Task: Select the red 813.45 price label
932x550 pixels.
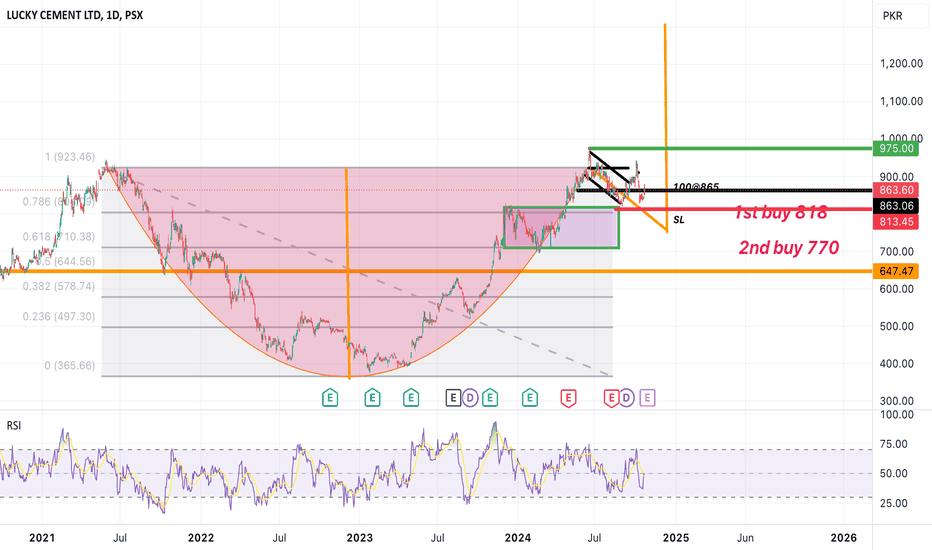Action: coord(896,222)
